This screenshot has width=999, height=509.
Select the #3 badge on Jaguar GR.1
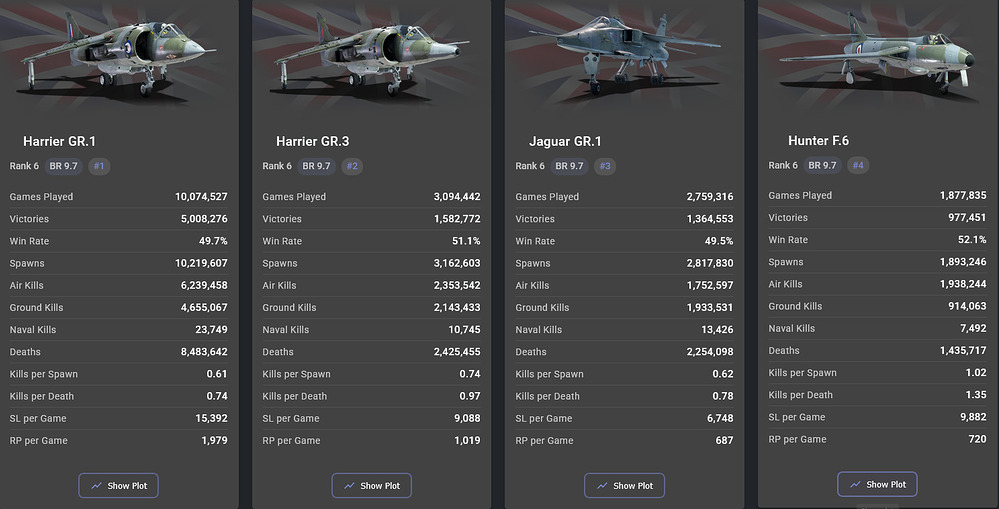pyautogui.click(x=605, y=166)
